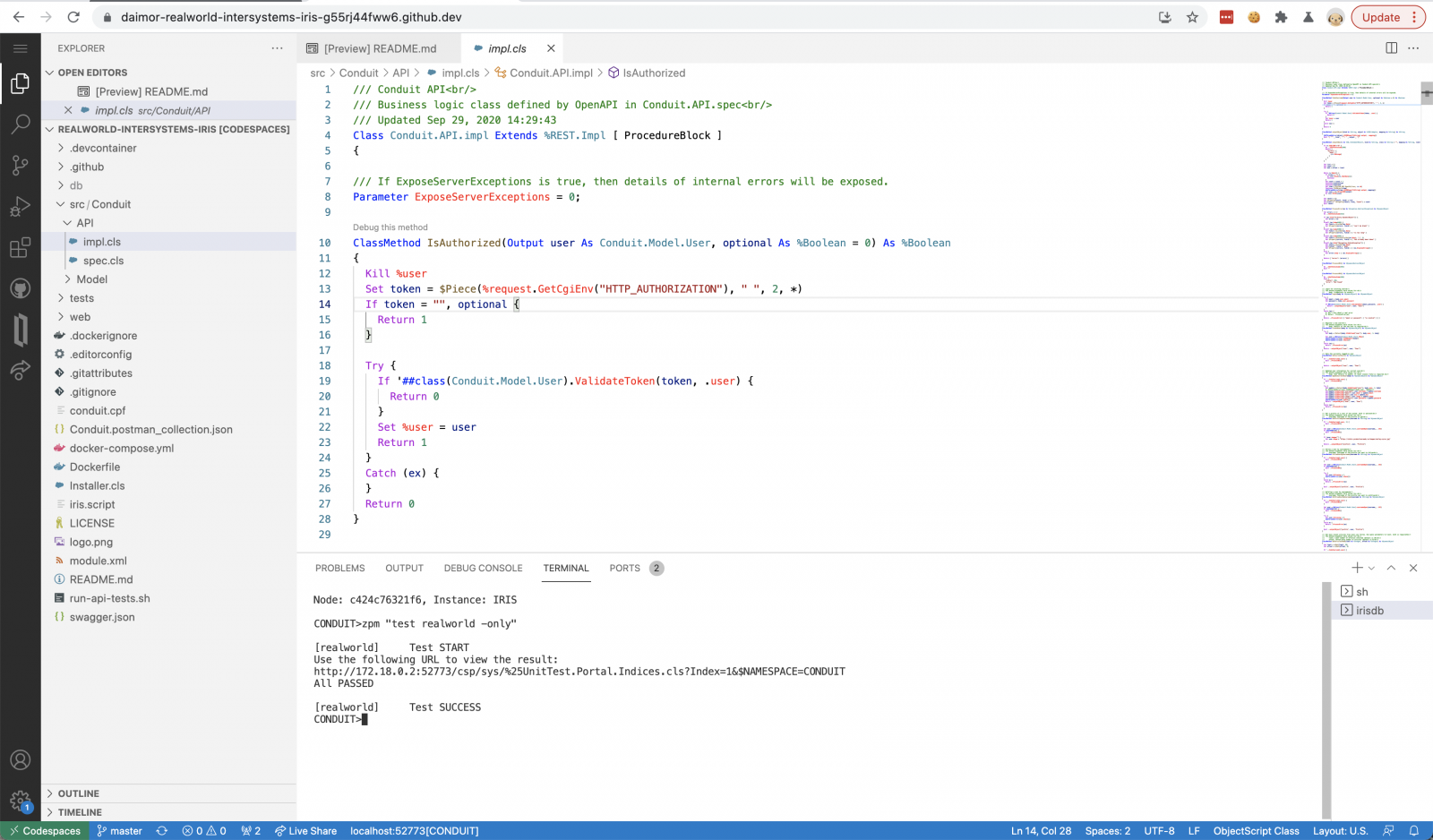Expand the Model folder
Viewport: 1433px width, 840px height.
tap(91, 279)
